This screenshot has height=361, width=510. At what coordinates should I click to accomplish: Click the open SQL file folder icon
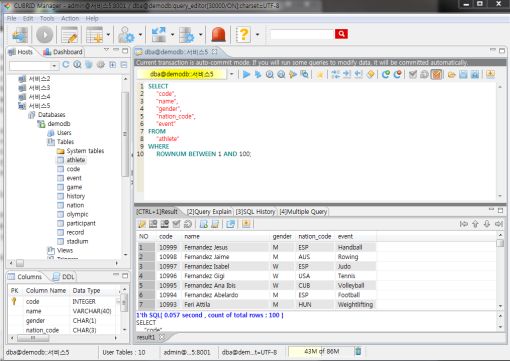(452, 74)
